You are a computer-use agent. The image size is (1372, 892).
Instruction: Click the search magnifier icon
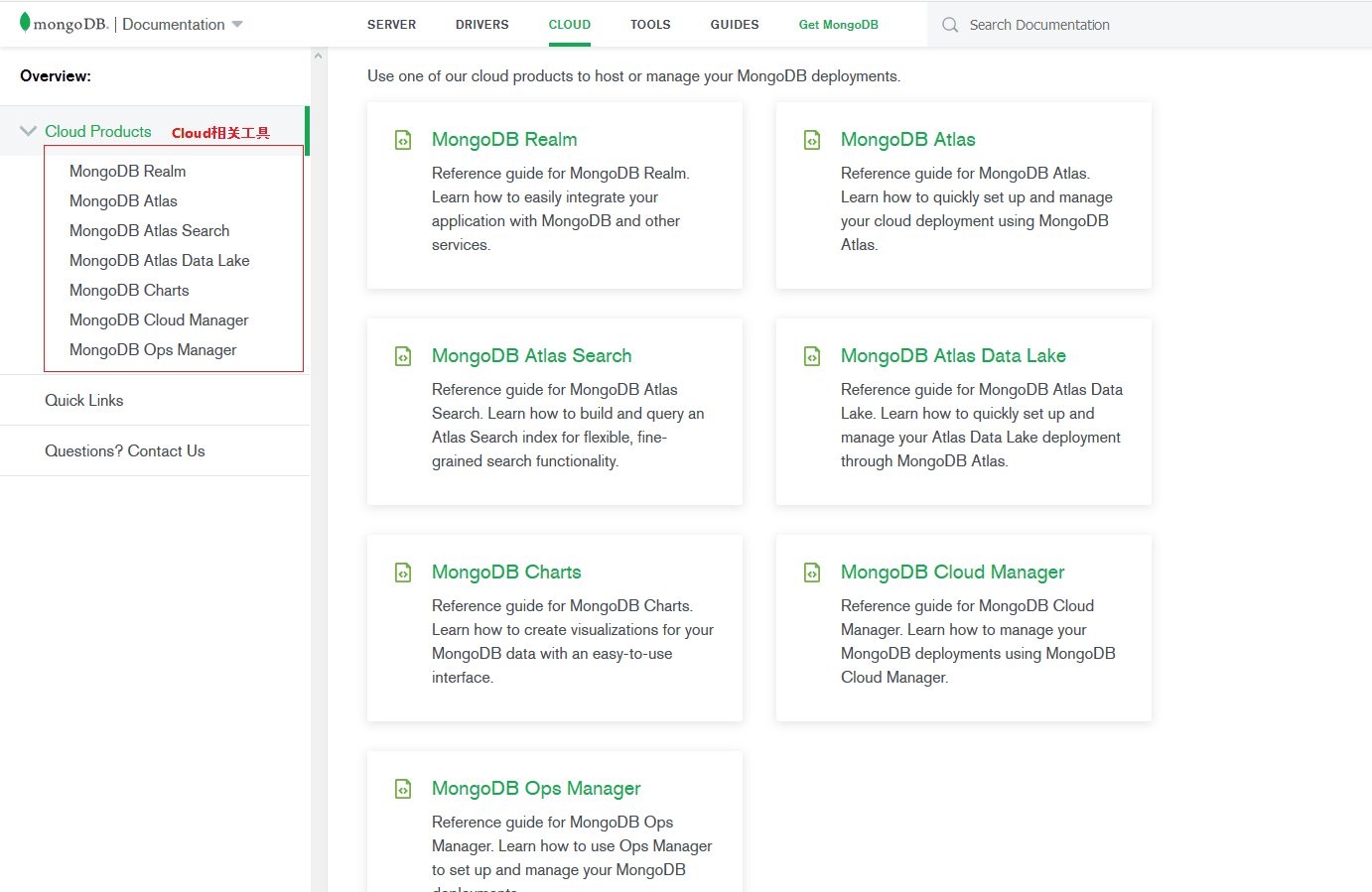click(x=950, y=25)
